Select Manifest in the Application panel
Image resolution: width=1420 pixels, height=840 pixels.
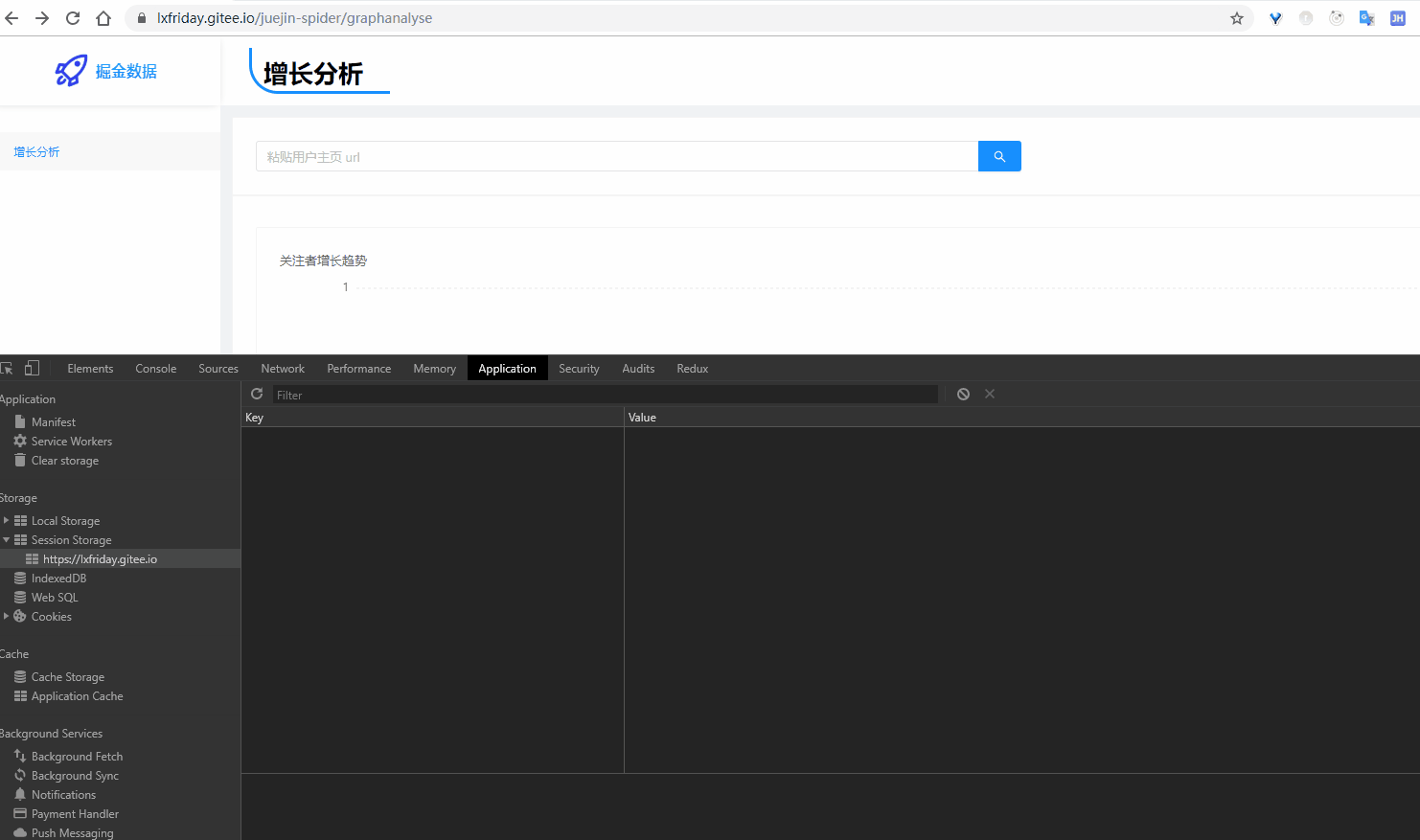[x=53, y=421]
